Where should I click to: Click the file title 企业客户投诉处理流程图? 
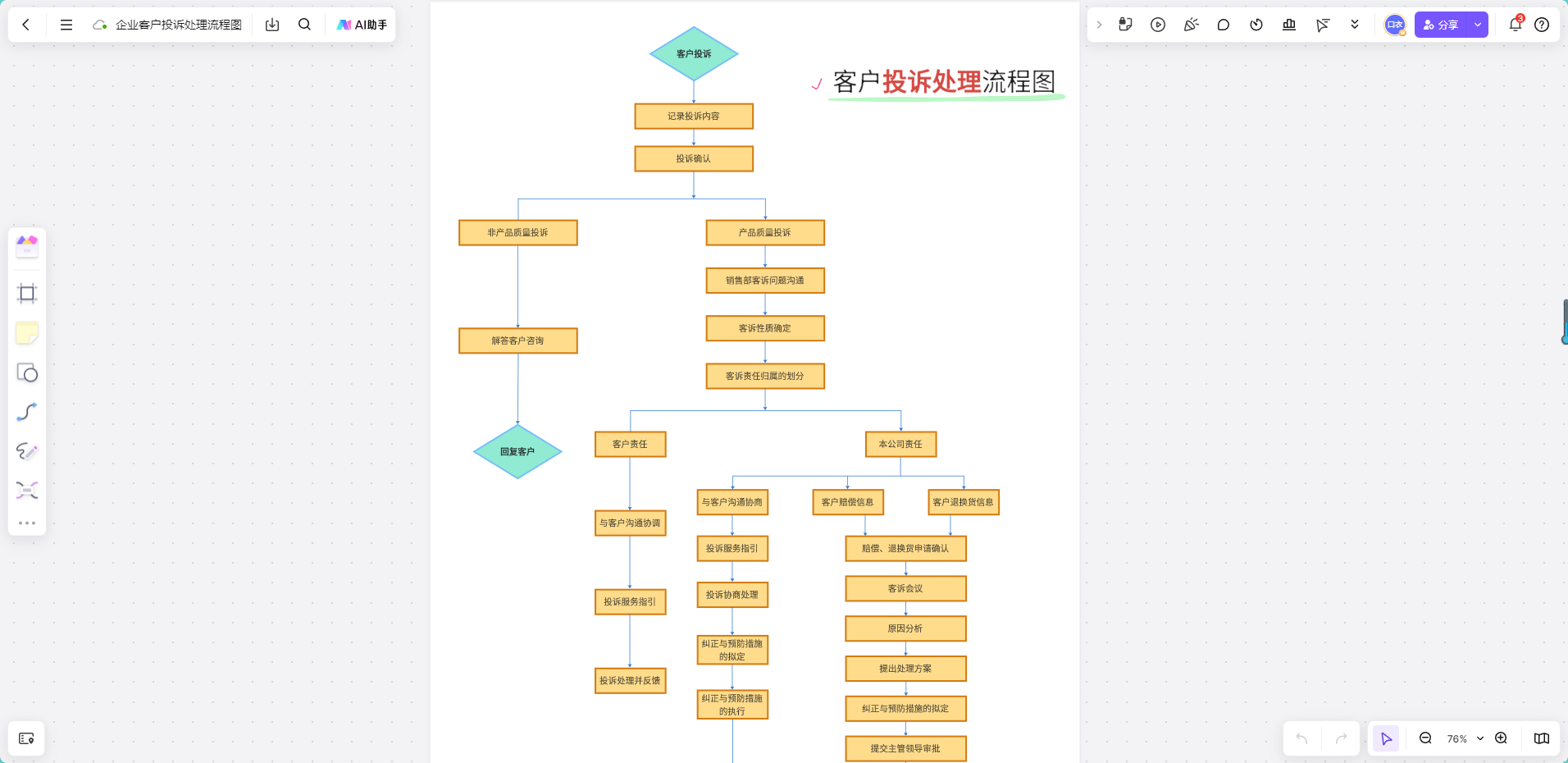pyautogui.click(x=179, y=25)
